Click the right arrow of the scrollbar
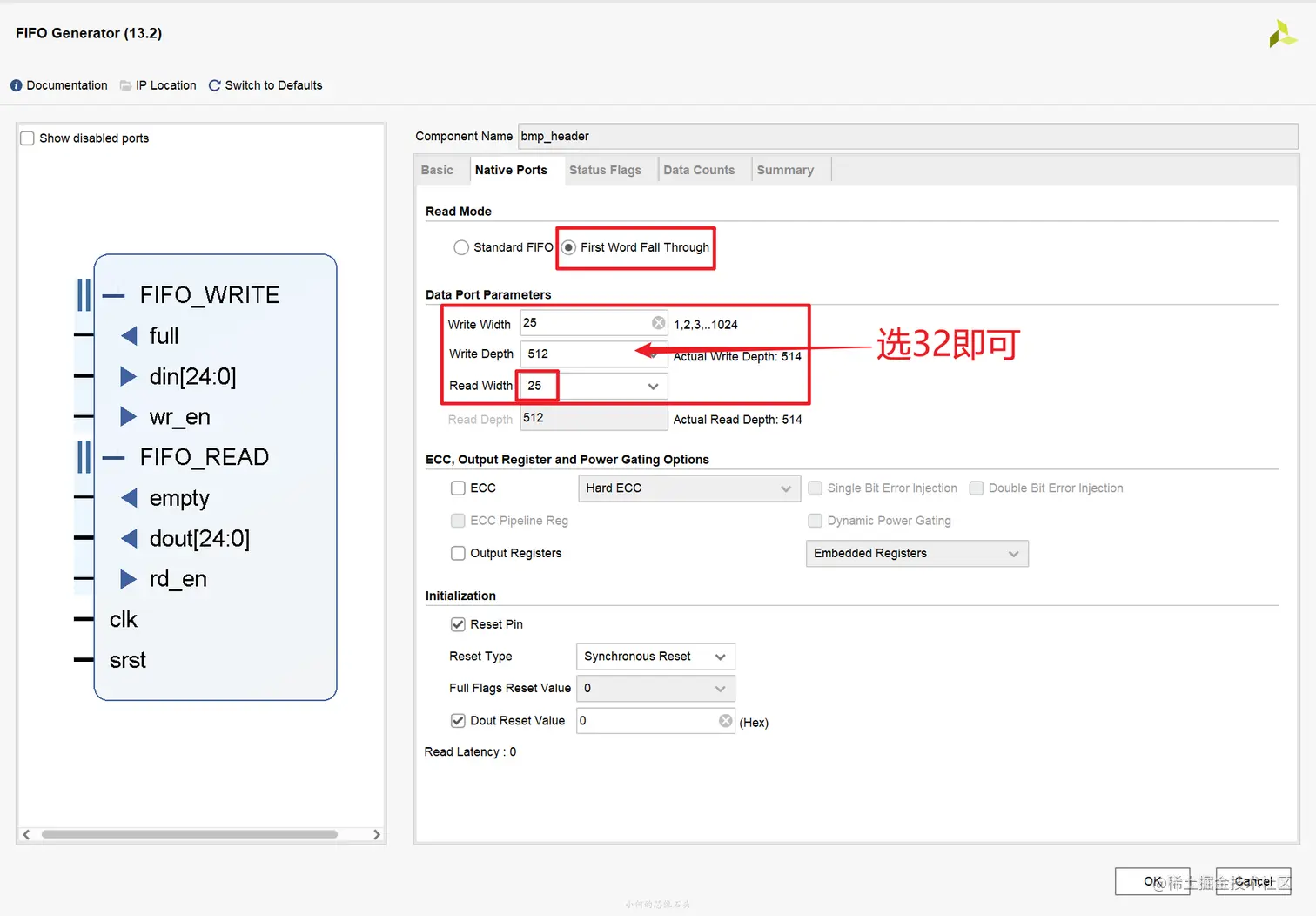 [x=376, y=834]
